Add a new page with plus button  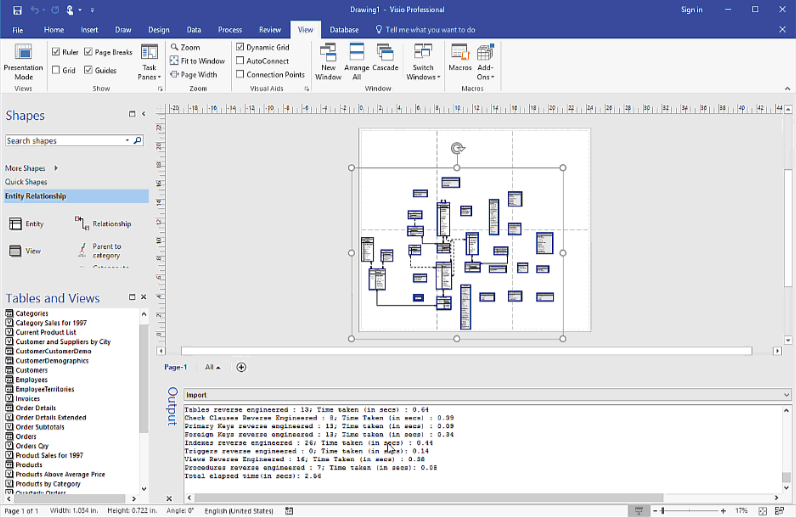click(x=241, y=367)
